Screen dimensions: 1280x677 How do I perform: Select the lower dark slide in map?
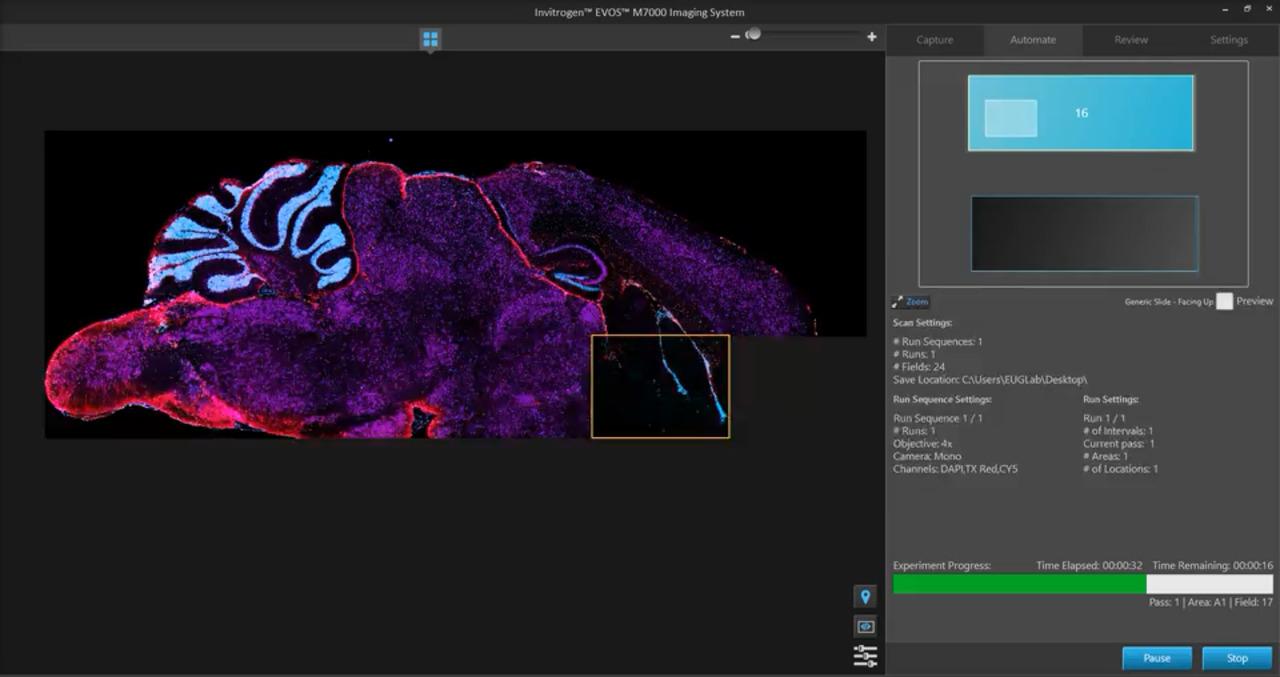pos(1084,233)
